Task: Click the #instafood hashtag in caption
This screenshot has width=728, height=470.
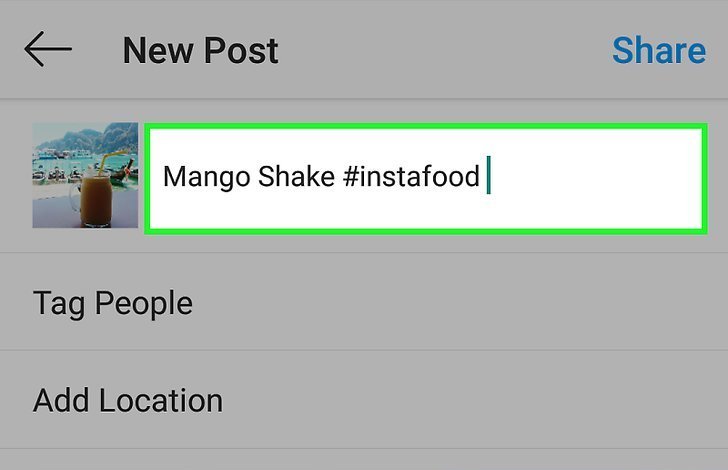Action: click(x=411, y=176)
